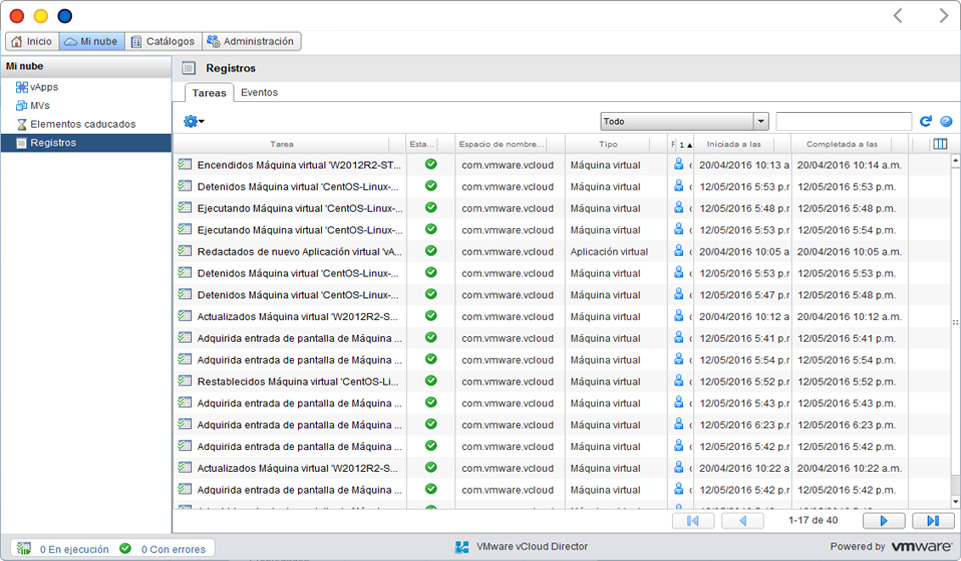Open the Administración section
Screen dimensions: 961x561
pos(251,41)
